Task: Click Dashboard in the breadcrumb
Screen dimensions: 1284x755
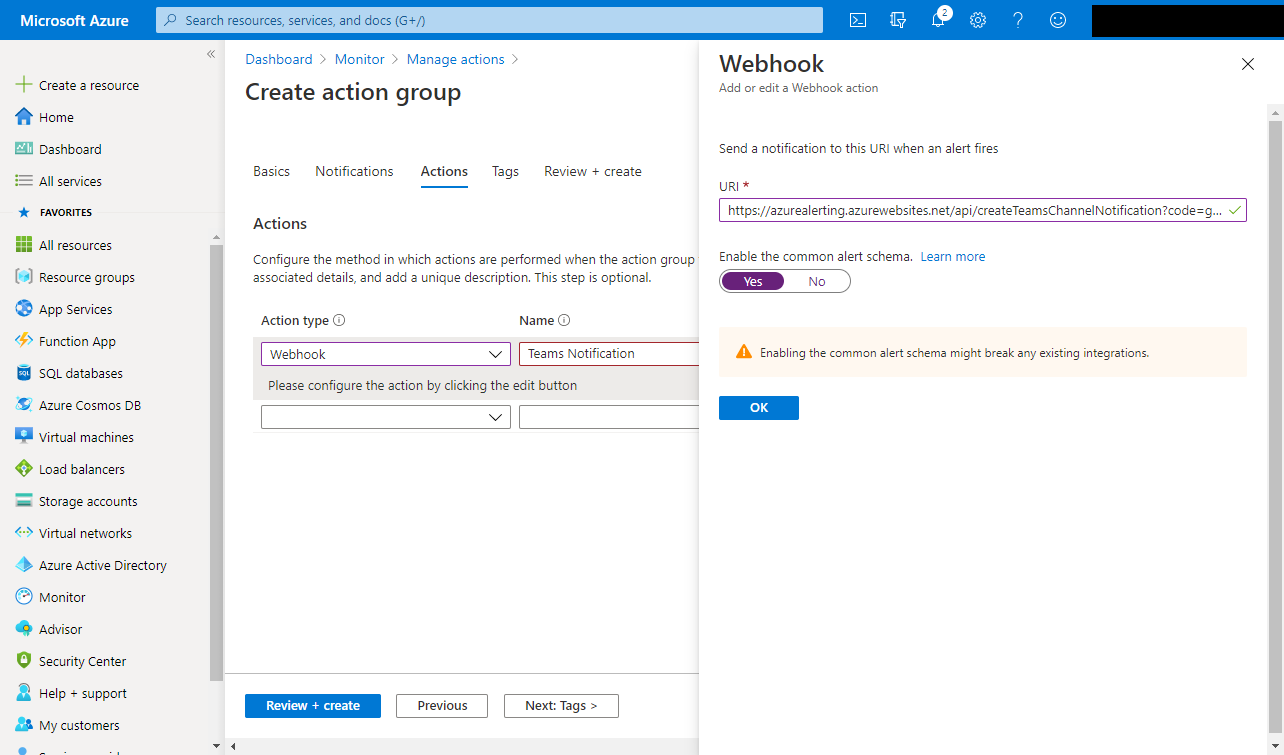Action: pos(279,59)
